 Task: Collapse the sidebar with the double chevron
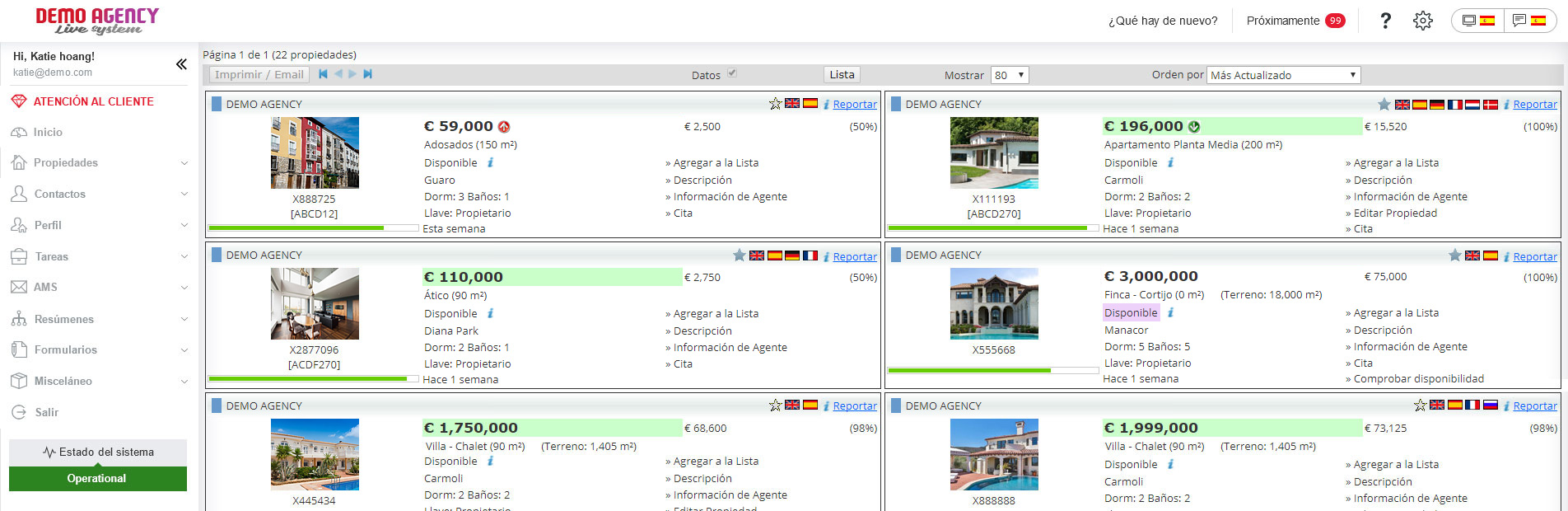181,63
